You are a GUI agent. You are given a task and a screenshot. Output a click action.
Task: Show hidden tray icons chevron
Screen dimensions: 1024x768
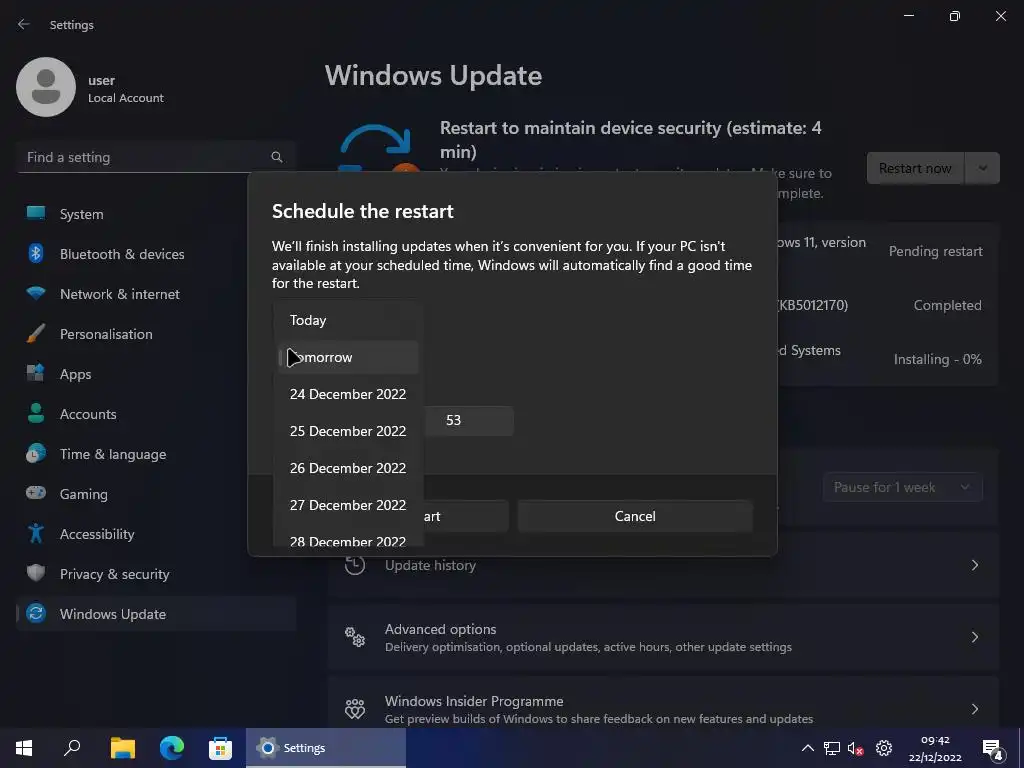[x=808, y=748]
